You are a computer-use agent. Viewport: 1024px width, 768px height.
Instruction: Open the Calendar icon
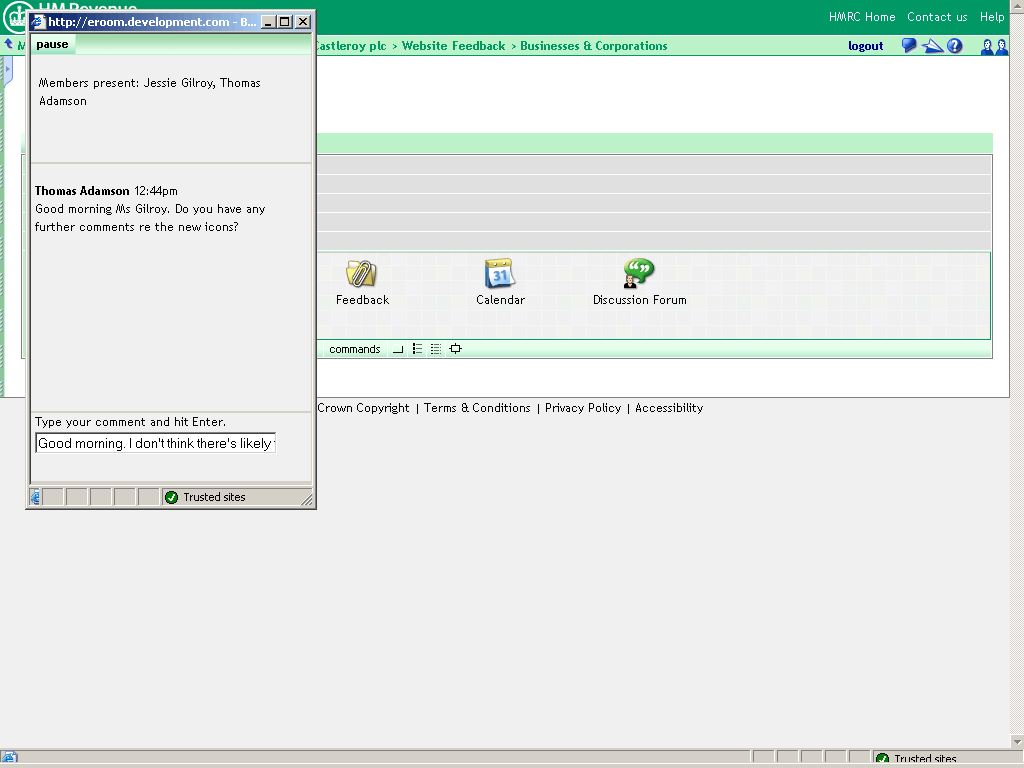tap(499, 274)
